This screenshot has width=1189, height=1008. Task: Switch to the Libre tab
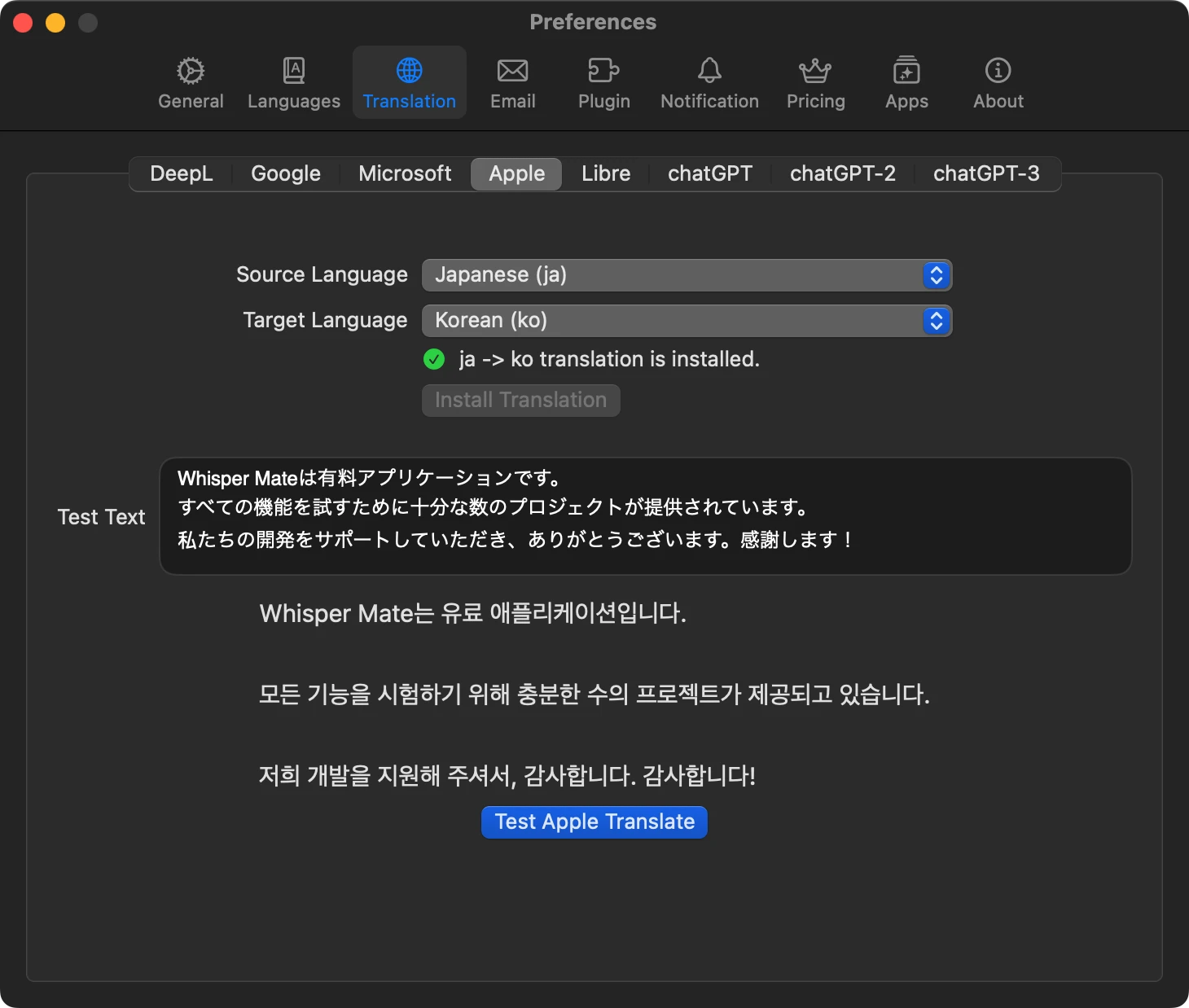606,174
